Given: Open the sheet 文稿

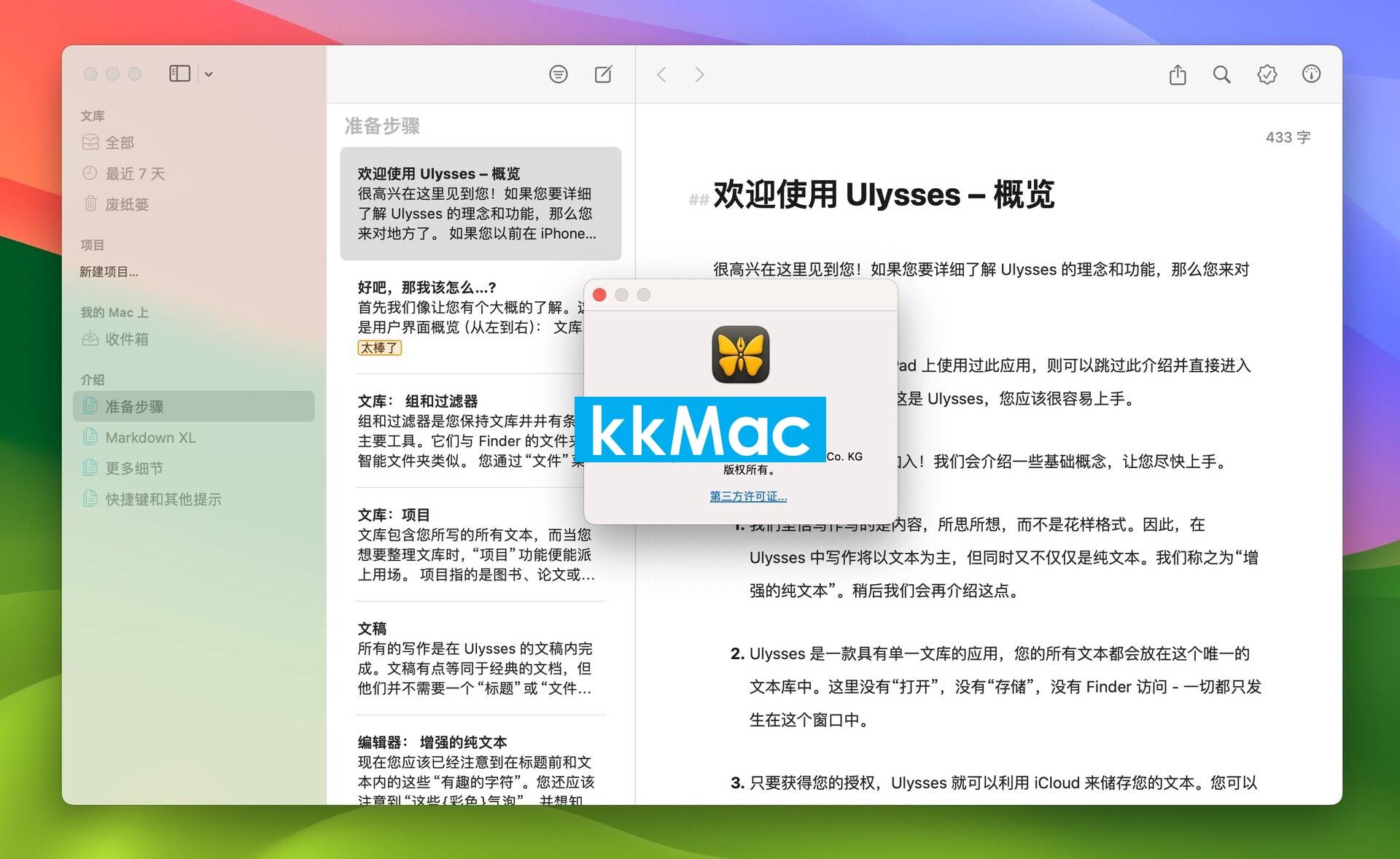Looking at the screenshot, I should (x=481, y=658).
